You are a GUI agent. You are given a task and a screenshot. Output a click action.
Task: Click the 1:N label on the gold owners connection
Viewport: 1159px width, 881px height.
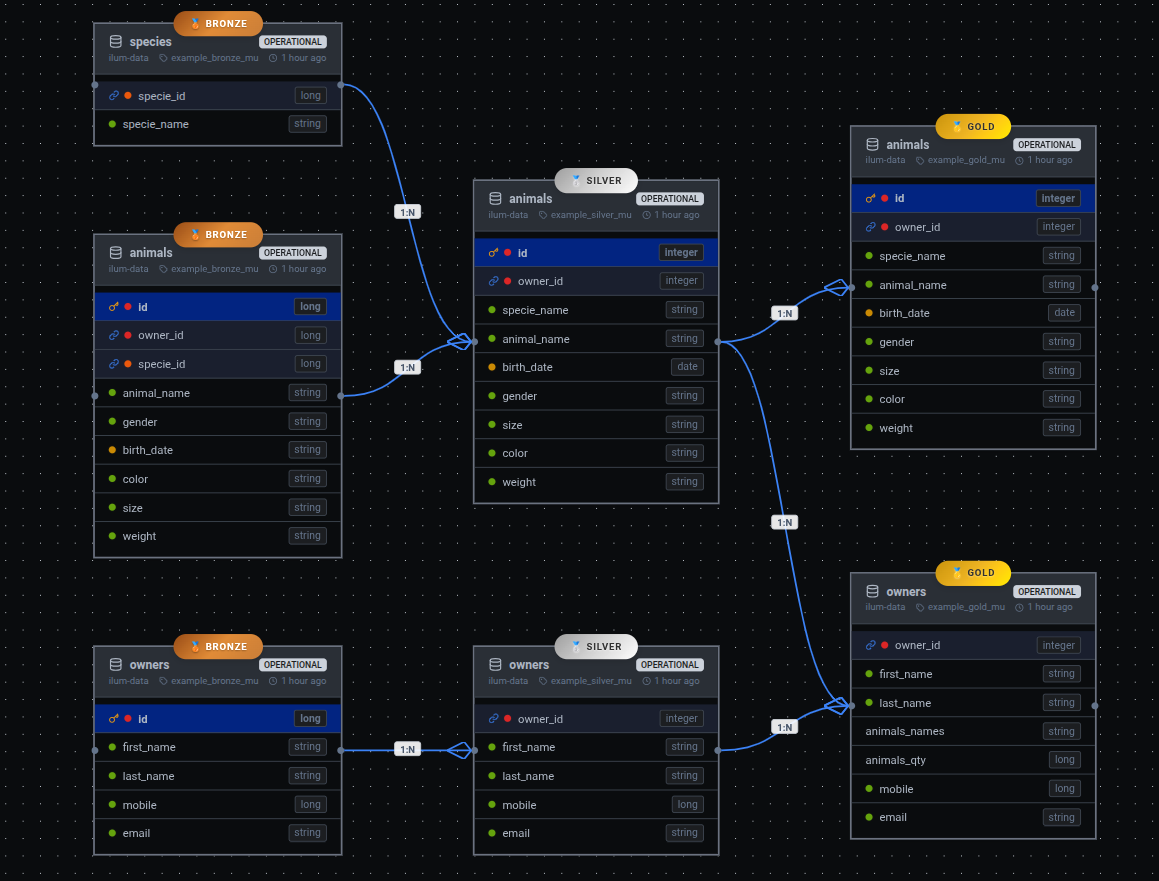(x=784, y=726)
